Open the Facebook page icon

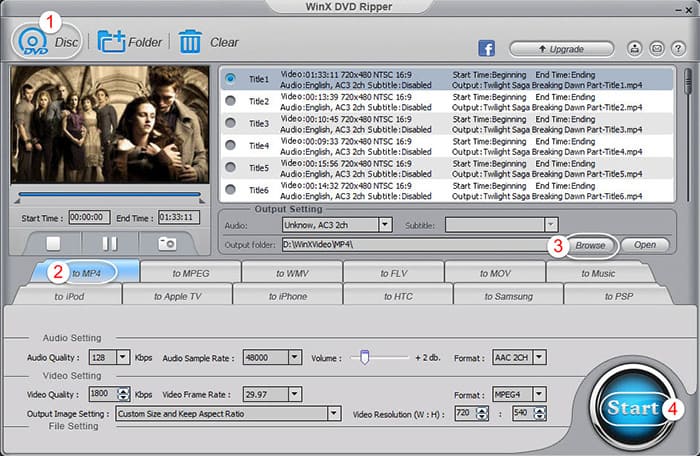[x=487, y=48]
